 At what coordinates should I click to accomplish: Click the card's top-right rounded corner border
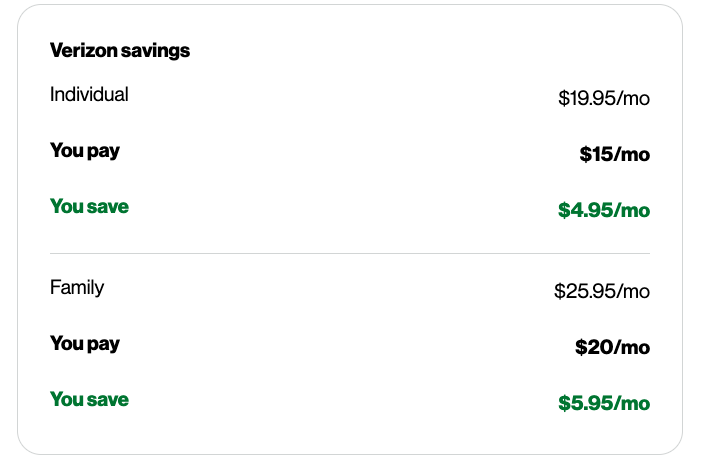click(x=675, y=13)
